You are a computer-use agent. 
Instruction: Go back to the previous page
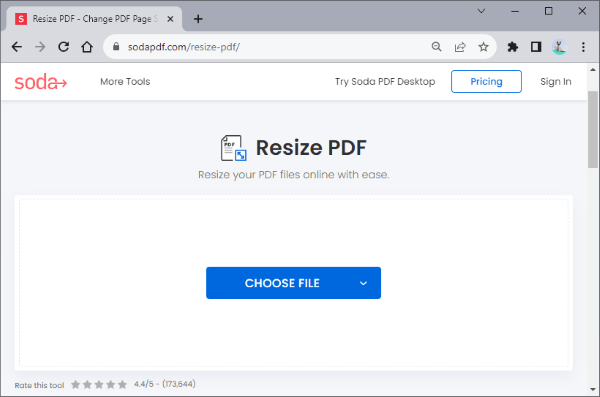pos(17,47)
